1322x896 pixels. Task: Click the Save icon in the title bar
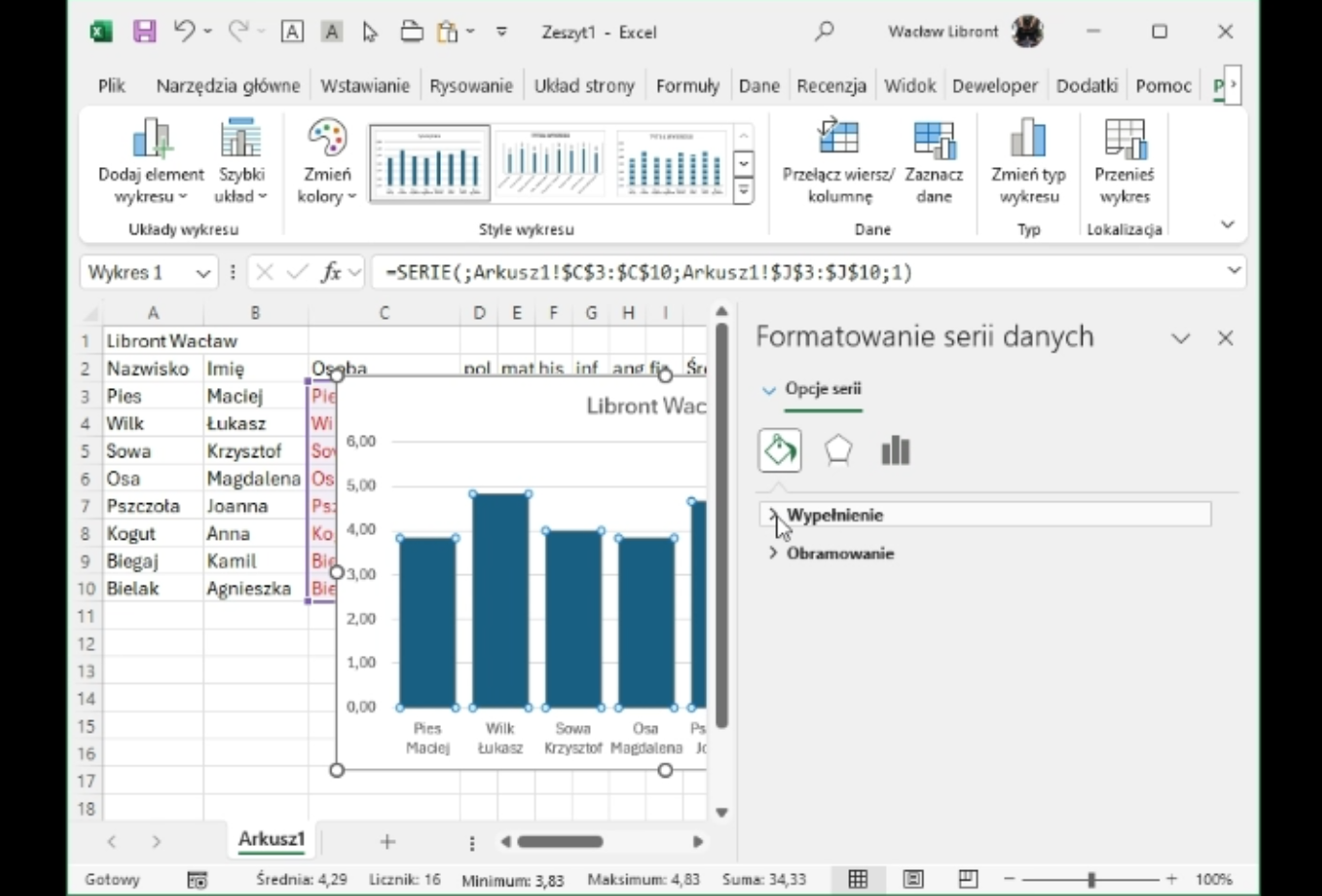click(144, 32)
